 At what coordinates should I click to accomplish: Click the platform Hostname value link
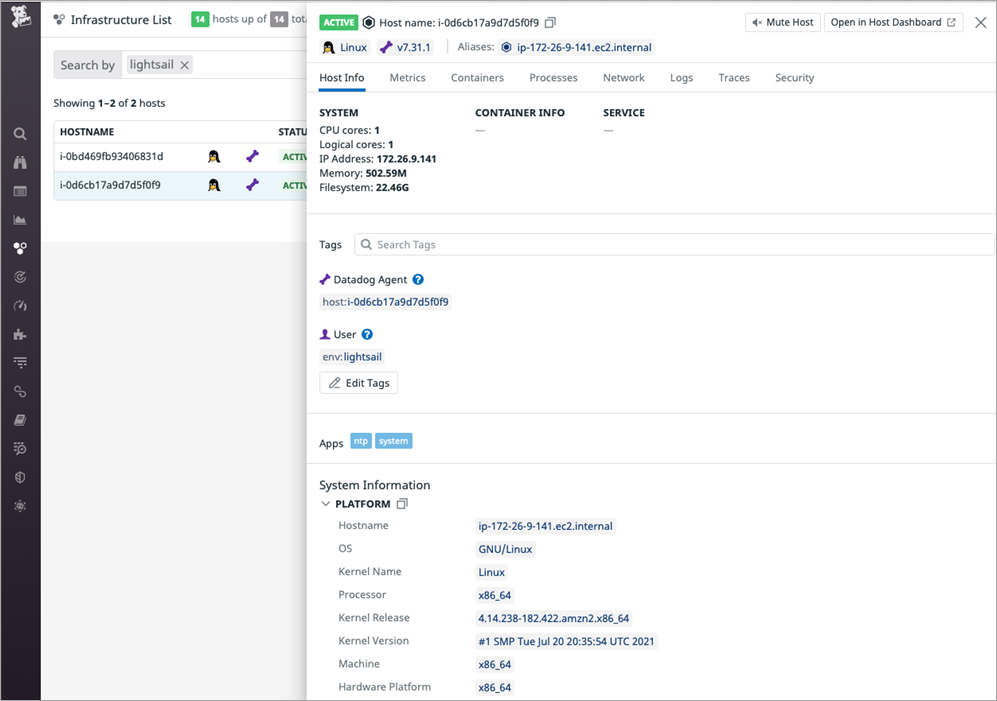tap(546, 526)
